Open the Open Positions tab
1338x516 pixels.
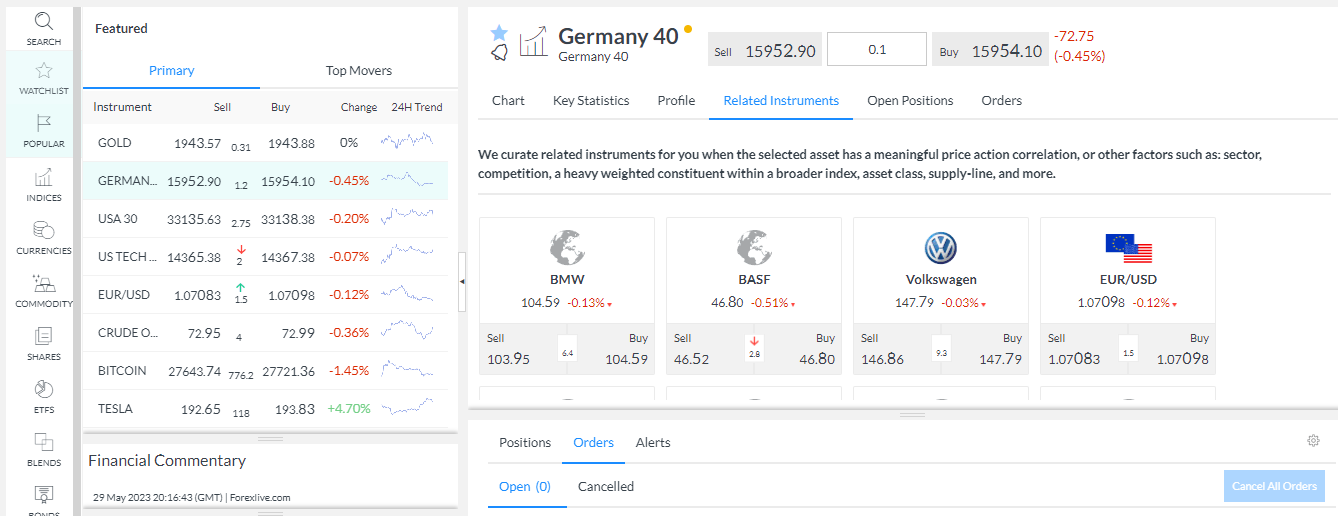click(x=910, y=101)
